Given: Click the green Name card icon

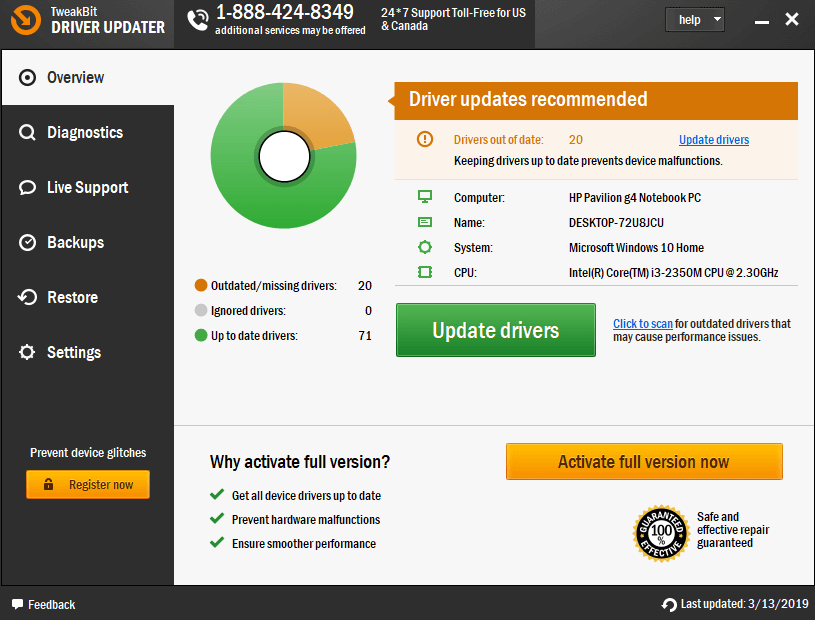Looking at the screenshot, I should pyautogui.click(x=425, y=222).
